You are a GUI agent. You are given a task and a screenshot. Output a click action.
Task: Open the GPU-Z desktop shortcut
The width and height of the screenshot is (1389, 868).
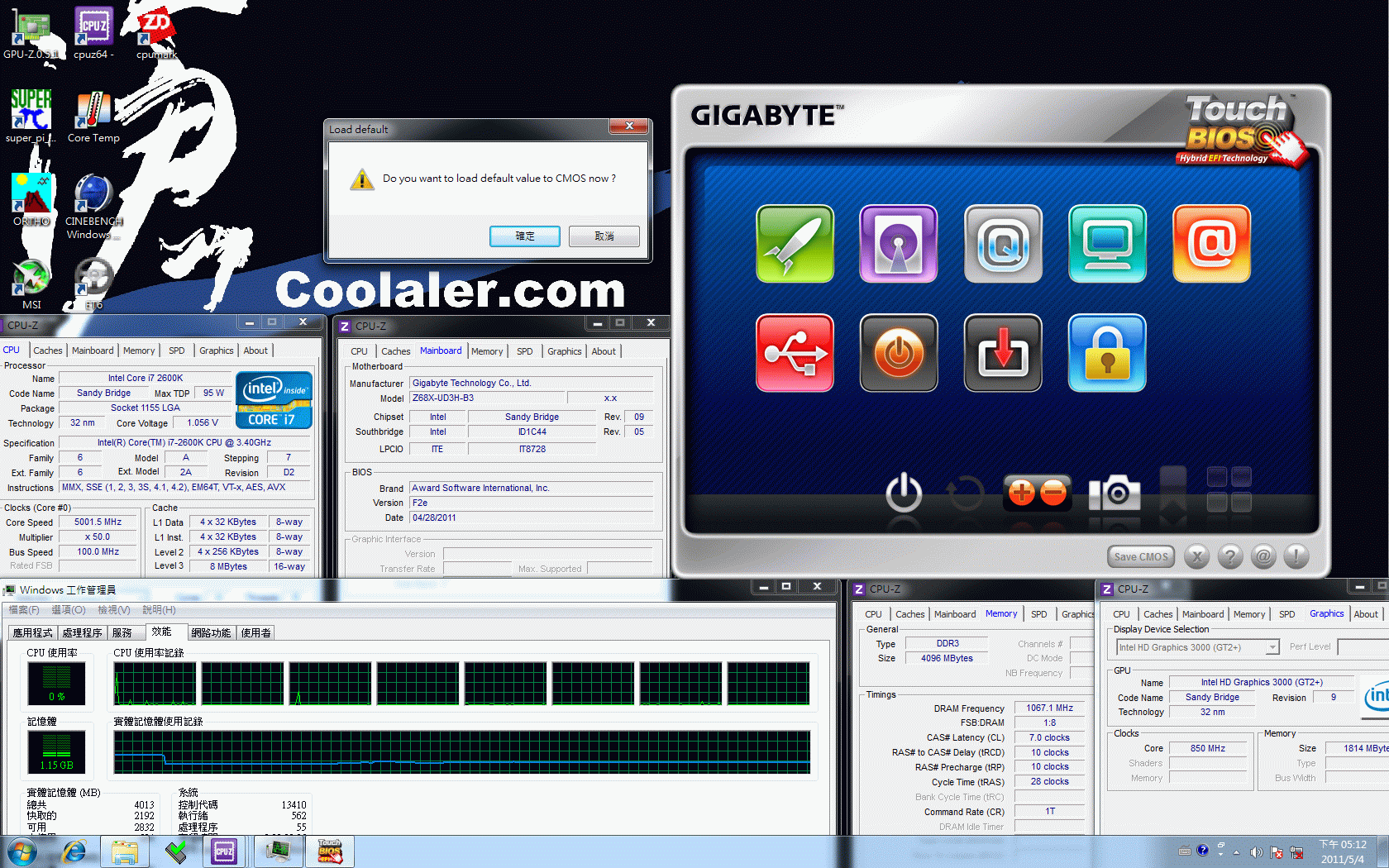[x=31, y=35]
